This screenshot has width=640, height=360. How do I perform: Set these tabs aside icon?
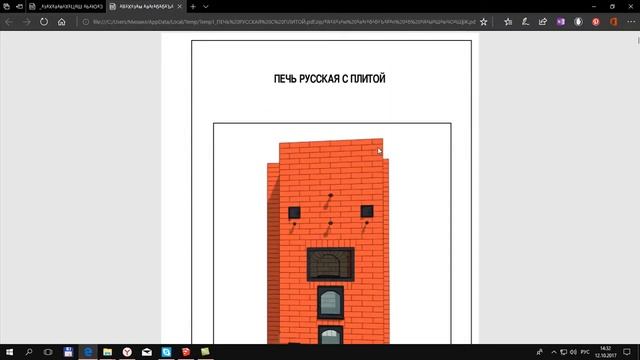(19, 7)
